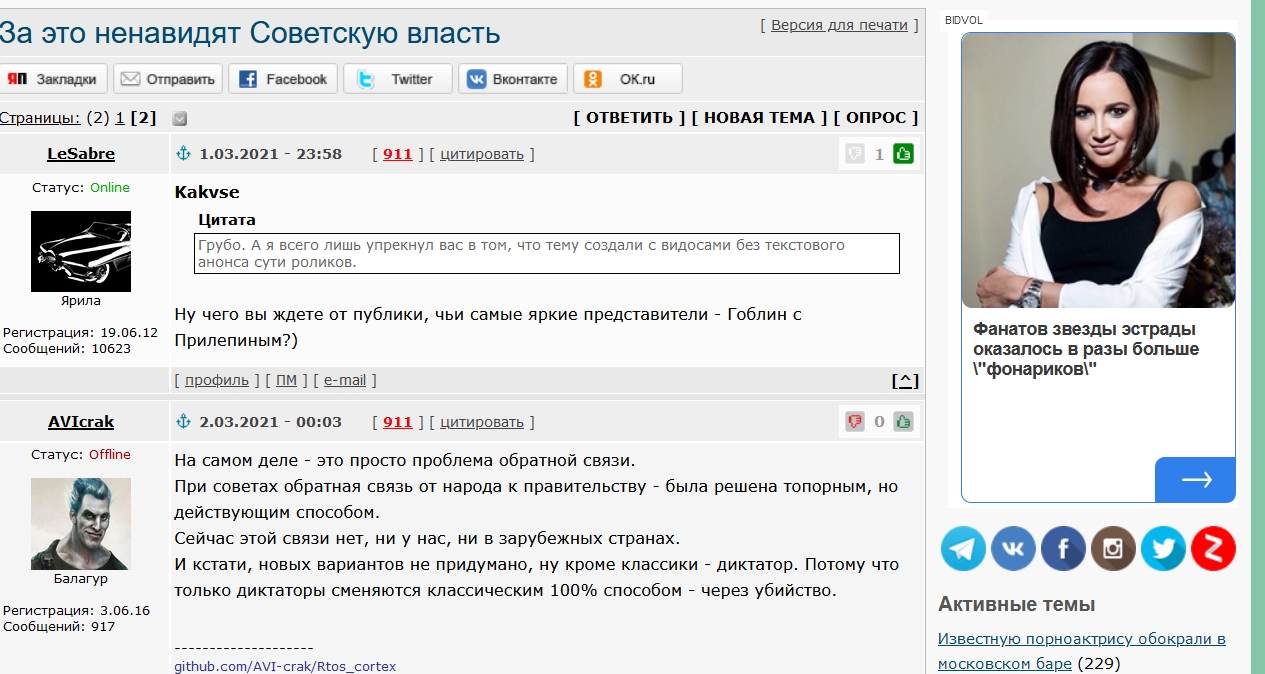Click the Отправить email button

[x=167, y=79]
